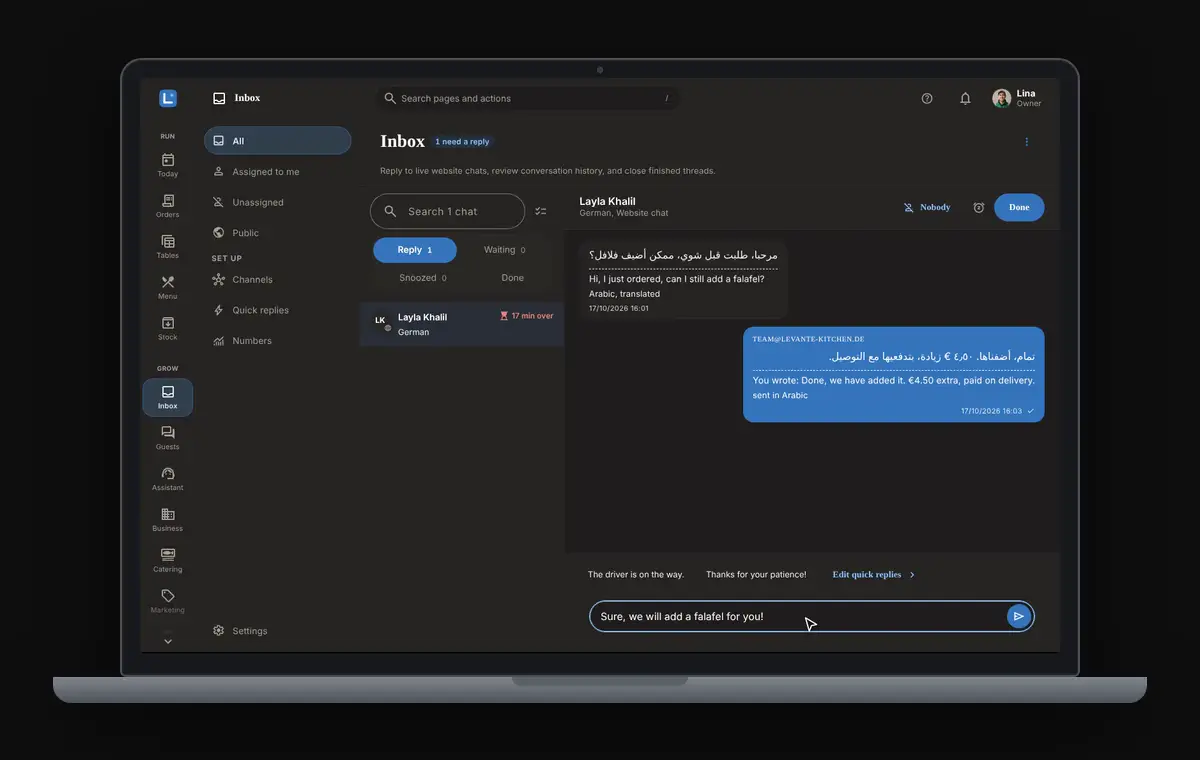The height and width of the screenshot is (760, 1200).
Task: Open the Inbox three-dot more menu
Action: pyautogui.click(x=1026, y=142)
